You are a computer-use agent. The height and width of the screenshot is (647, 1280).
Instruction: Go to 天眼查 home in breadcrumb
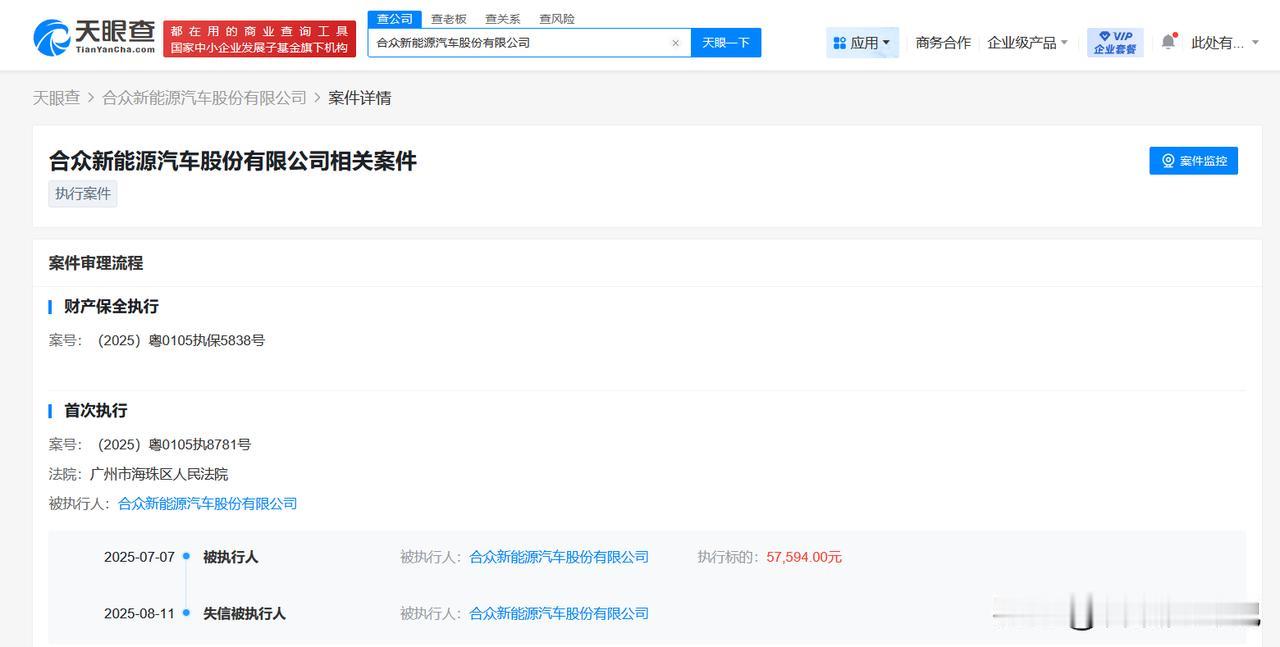pyautogui.click(x=56, y=98)
